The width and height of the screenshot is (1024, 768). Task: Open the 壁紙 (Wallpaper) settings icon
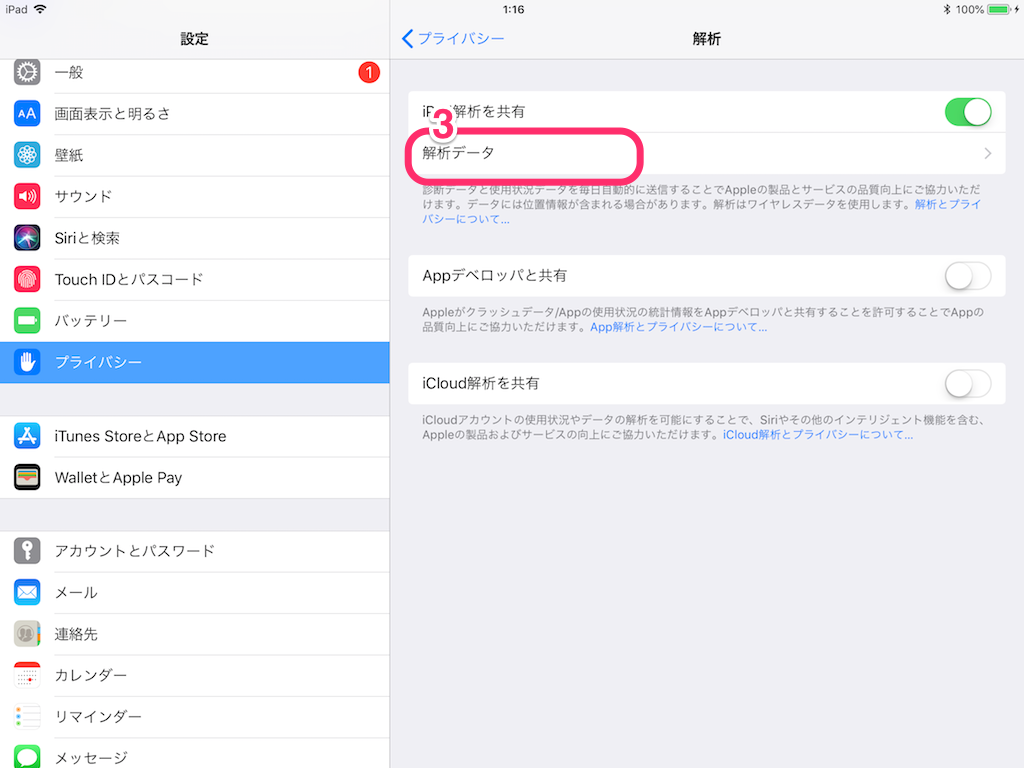point(26,154)
